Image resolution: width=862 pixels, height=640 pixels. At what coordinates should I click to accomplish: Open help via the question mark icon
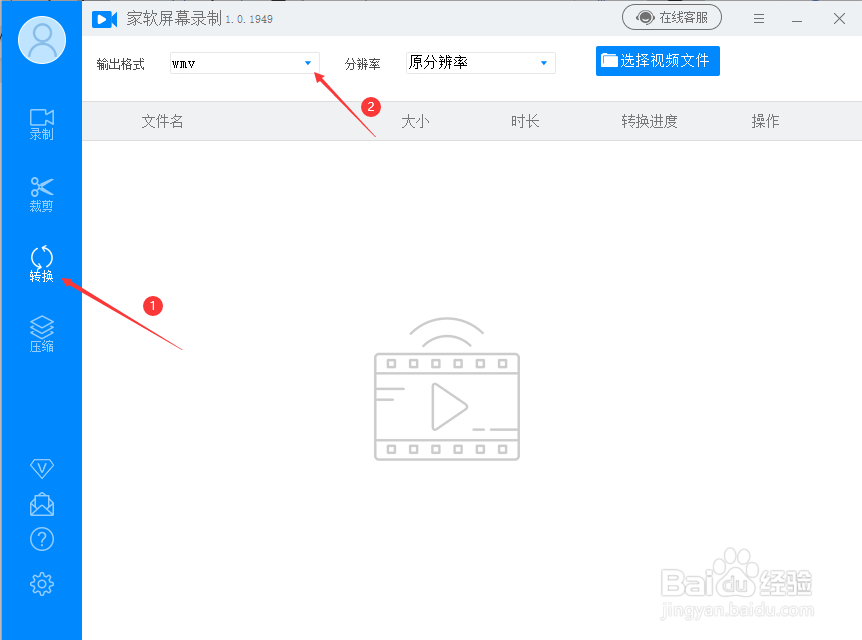[x=41, y=539]
